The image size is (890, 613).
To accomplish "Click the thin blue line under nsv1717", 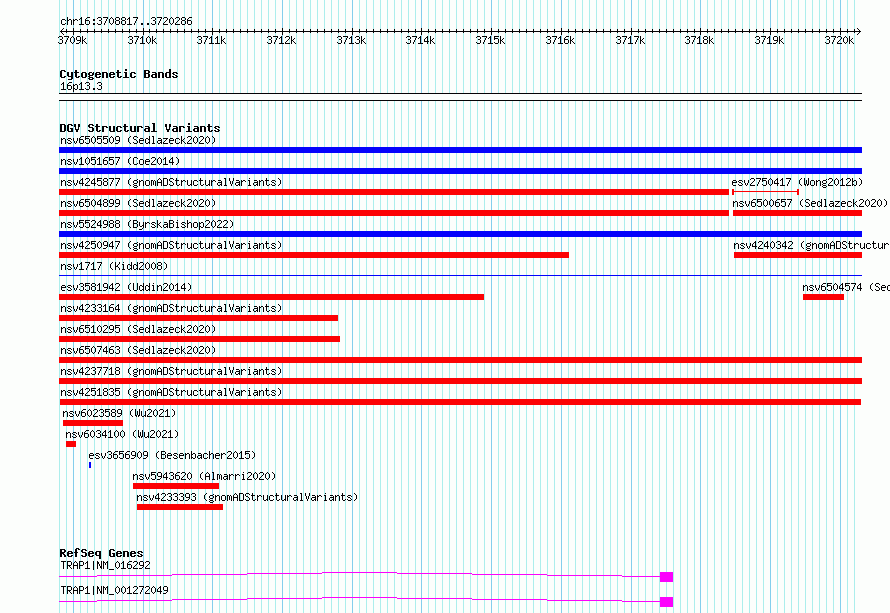I will pyautogui.click(x=460, y=276).
